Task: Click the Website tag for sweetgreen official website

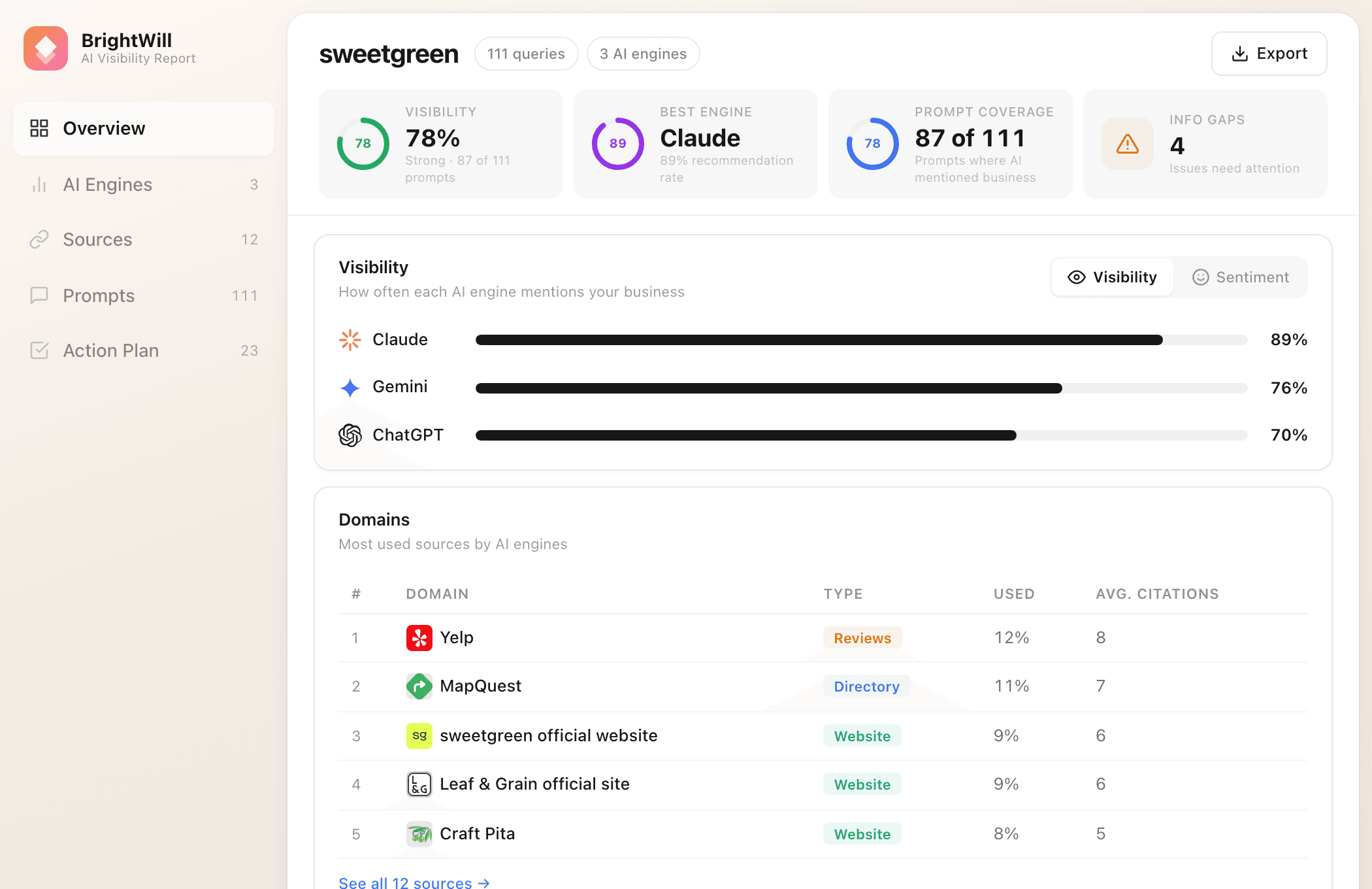Action: tap(862, 736)
